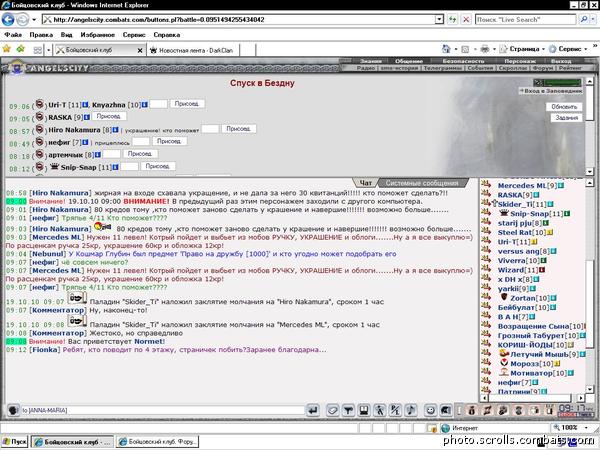Screen dimensions: 600x450
Task: Click the Задания button
Action: tap(566, 117)
